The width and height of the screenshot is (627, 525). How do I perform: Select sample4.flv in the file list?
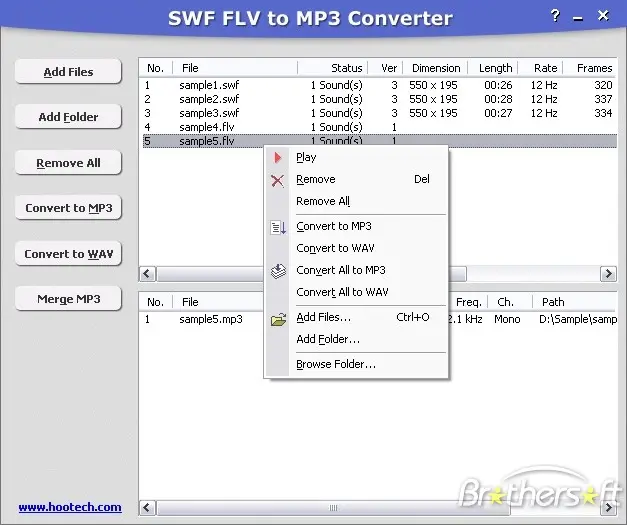207,127
